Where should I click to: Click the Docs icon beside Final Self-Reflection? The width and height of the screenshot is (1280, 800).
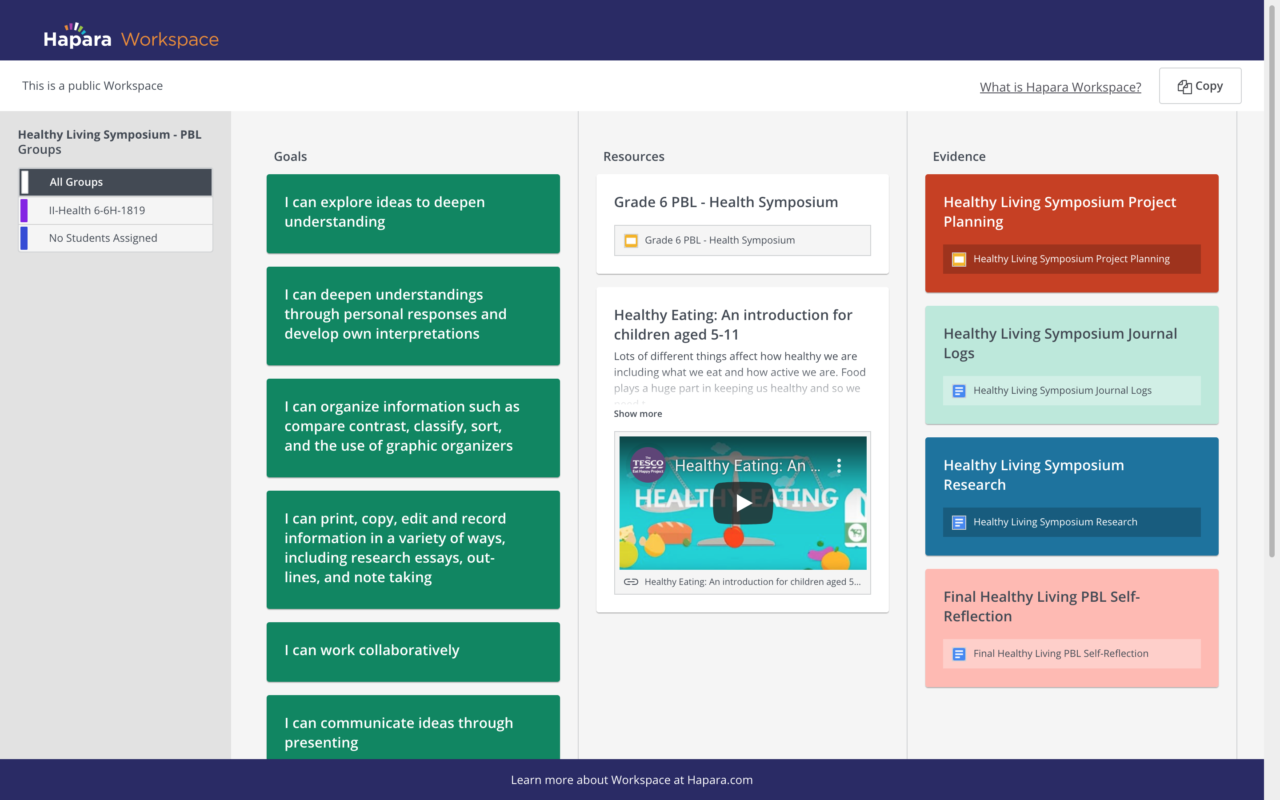coord(959,654)
